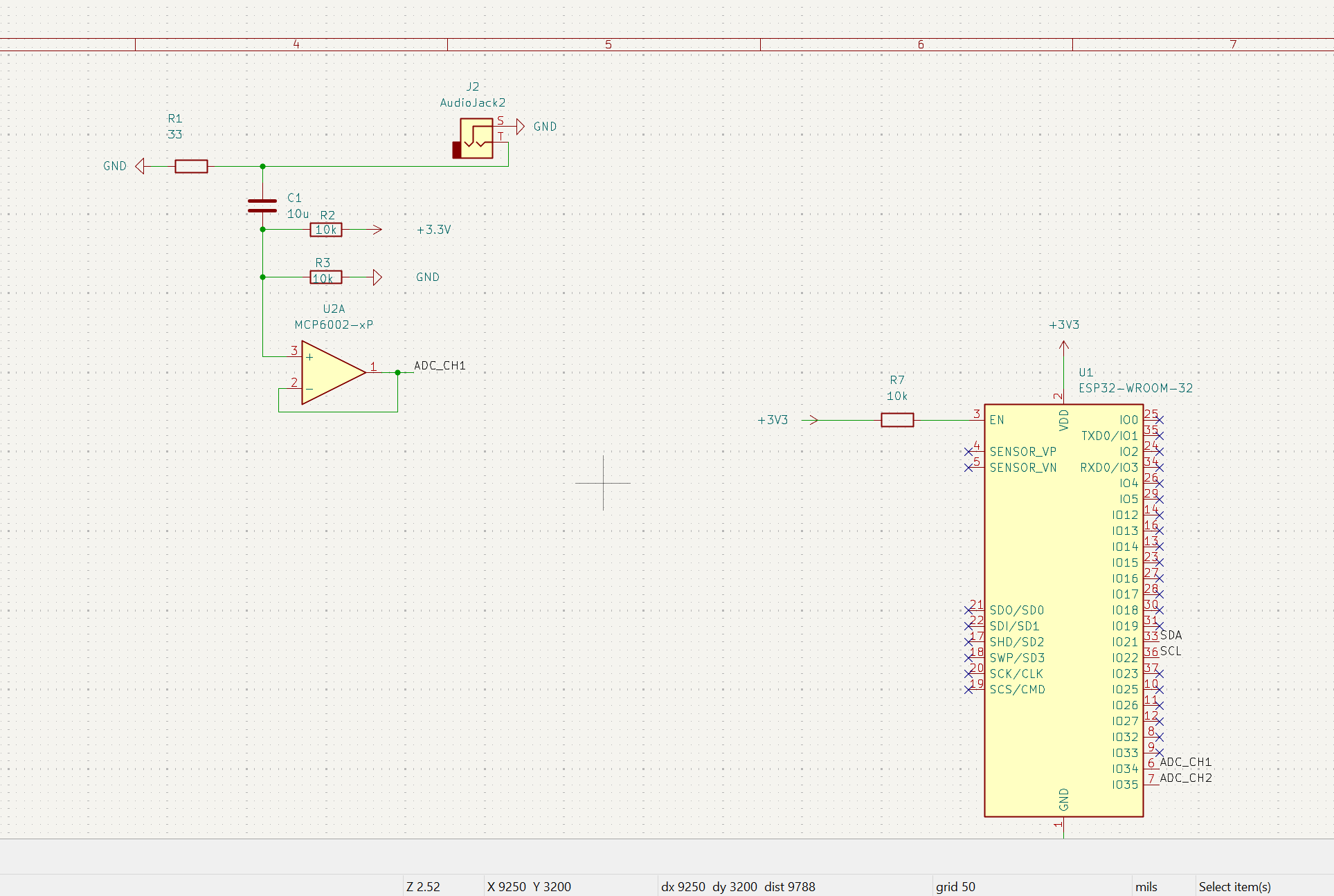Click the GND power arrow after R3
This screenshot has width=1334, height=896.
(377, 277)
